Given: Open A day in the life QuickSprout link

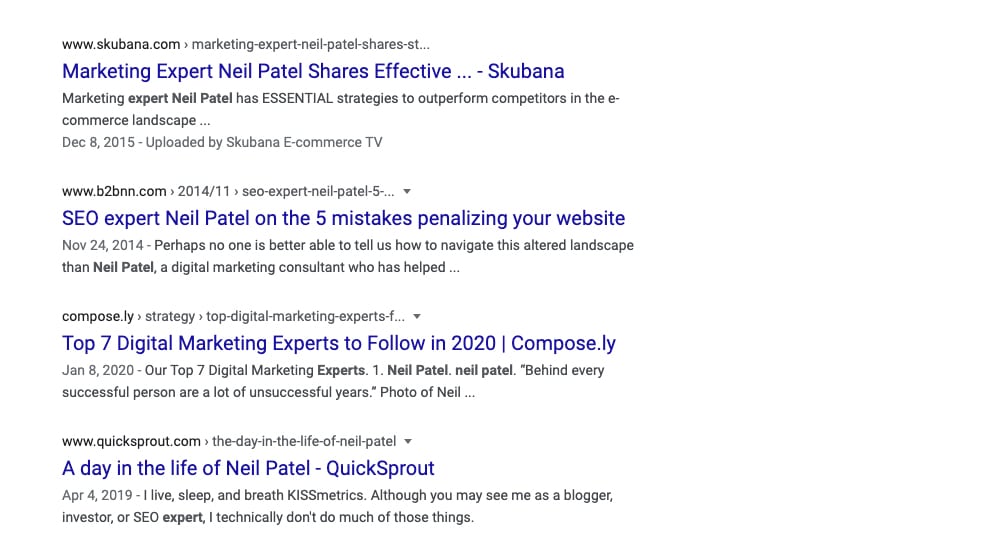Looking at the screenshot, I should pos(248,468).
